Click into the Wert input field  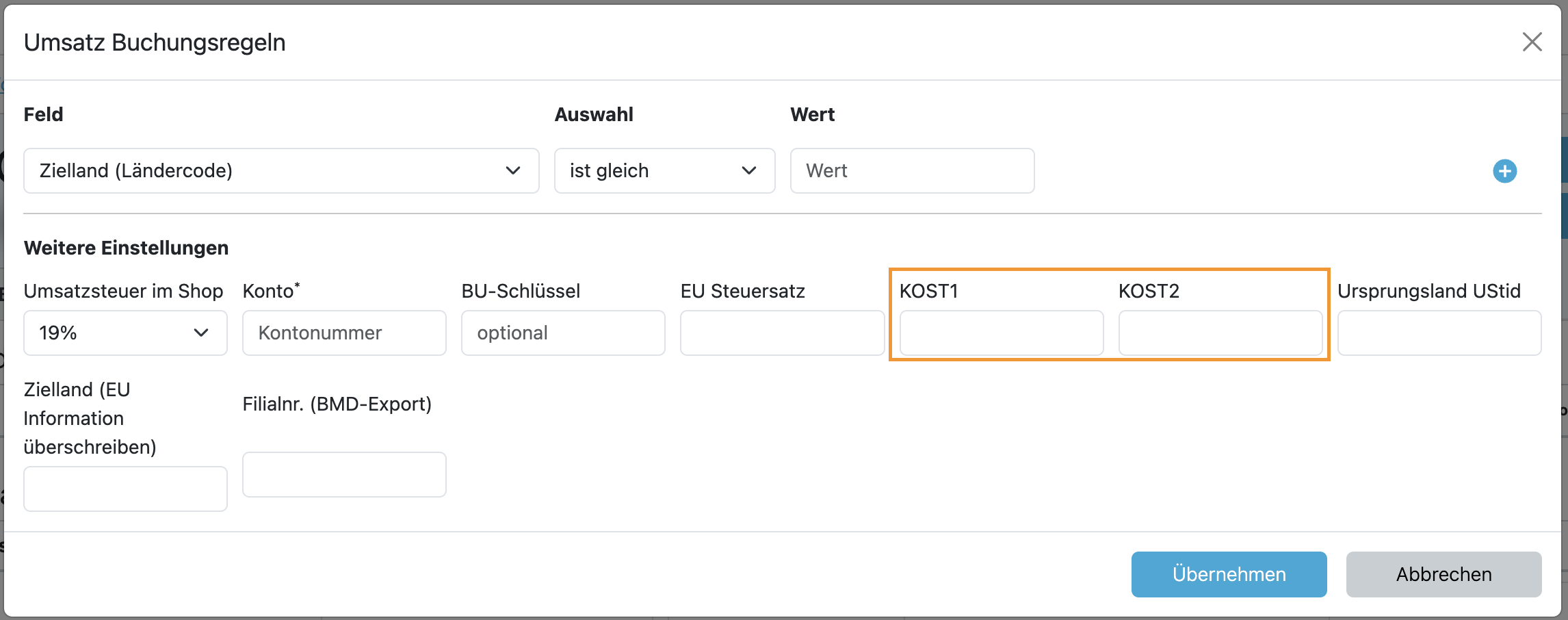coord(911,171)
